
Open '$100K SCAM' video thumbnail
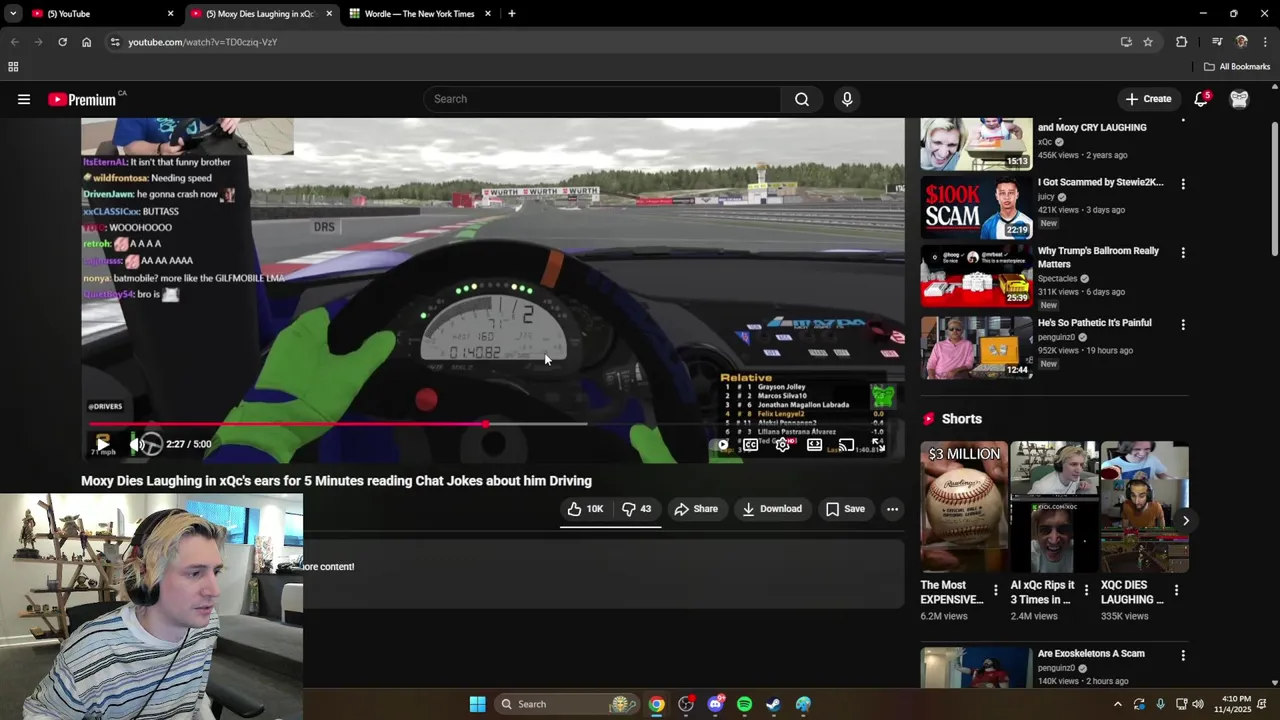coord(976,207)
